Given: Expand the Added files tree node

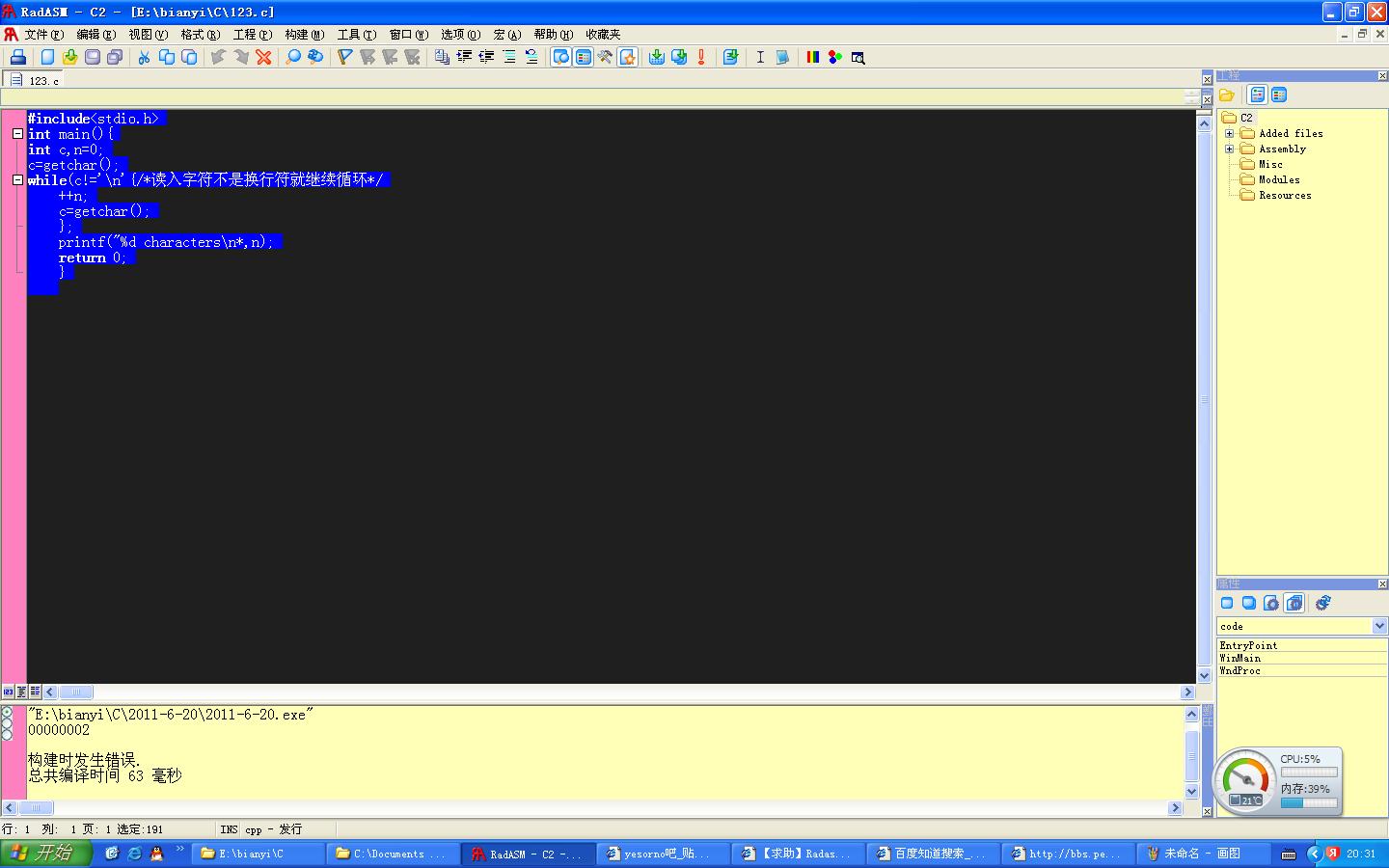Looking at the screenshot, I should [1230, 133].
